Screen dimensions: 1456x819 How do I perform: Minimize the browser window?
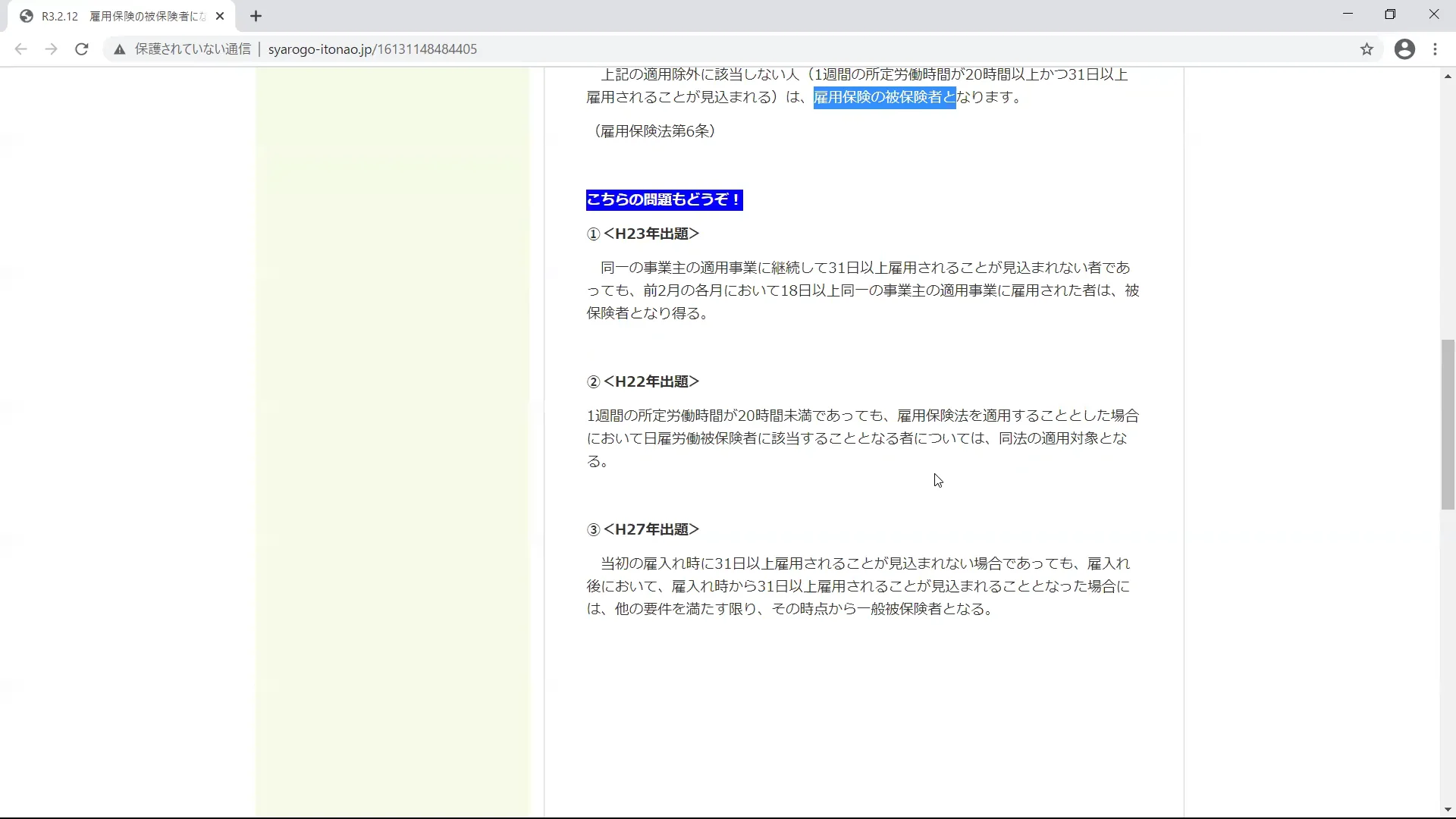pyautogui.click(x=1348, y=14)
